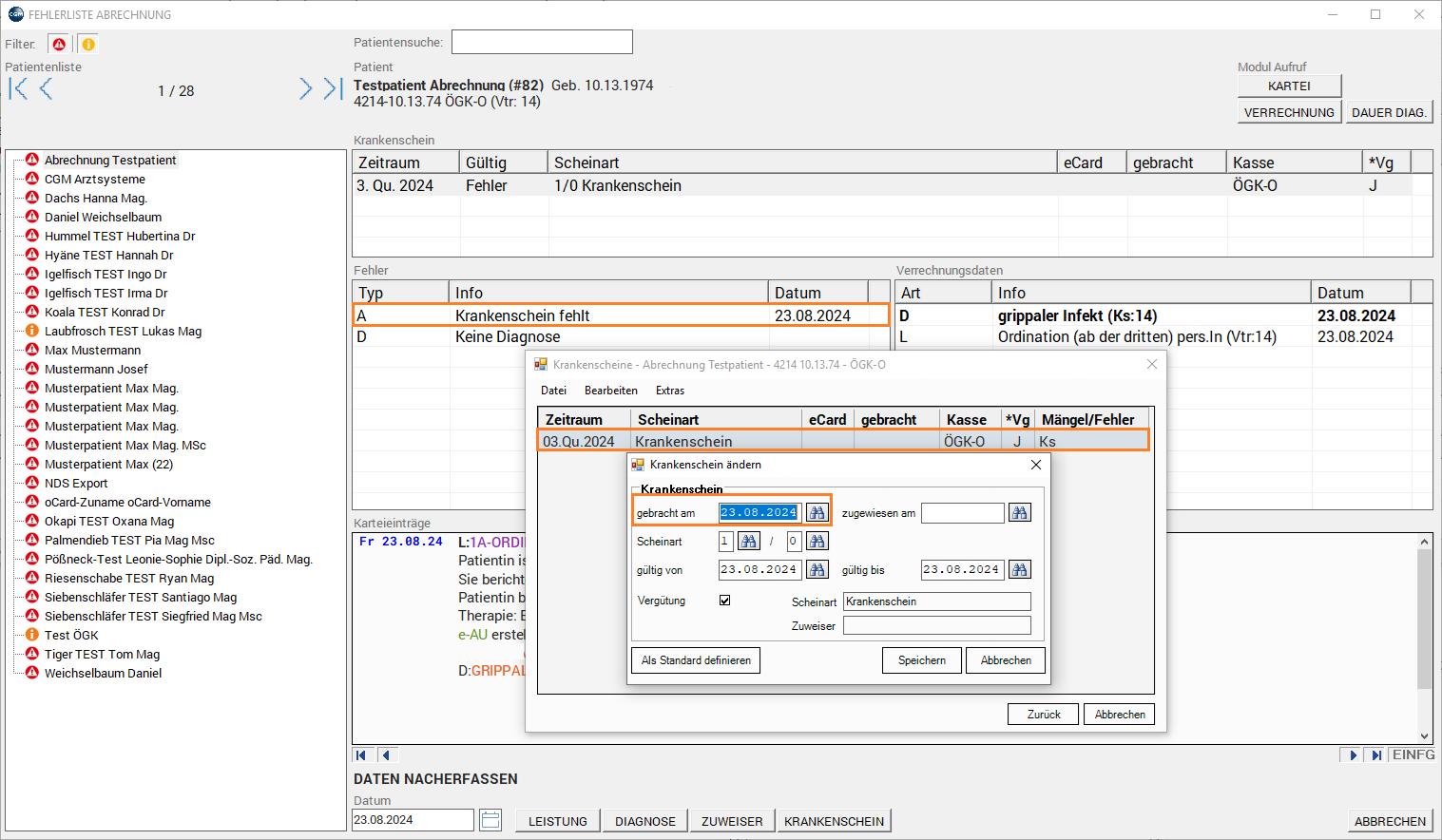Viewport: 1442px width, 840px height.
Task: Click Abbrechen in Krankenscheine window
Action: coord(1120,715)
